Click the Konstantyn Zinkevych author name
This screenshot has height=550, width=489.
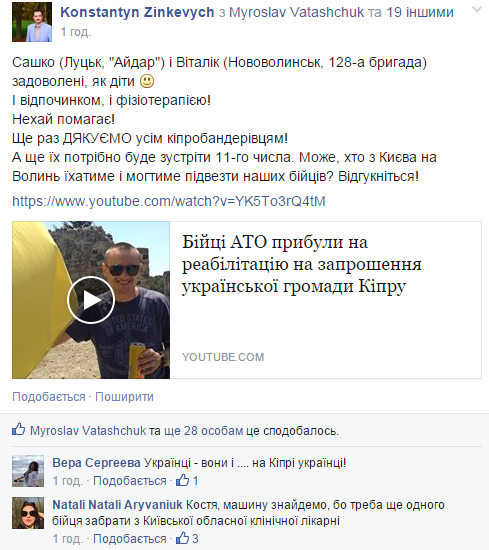coord(137,12)
